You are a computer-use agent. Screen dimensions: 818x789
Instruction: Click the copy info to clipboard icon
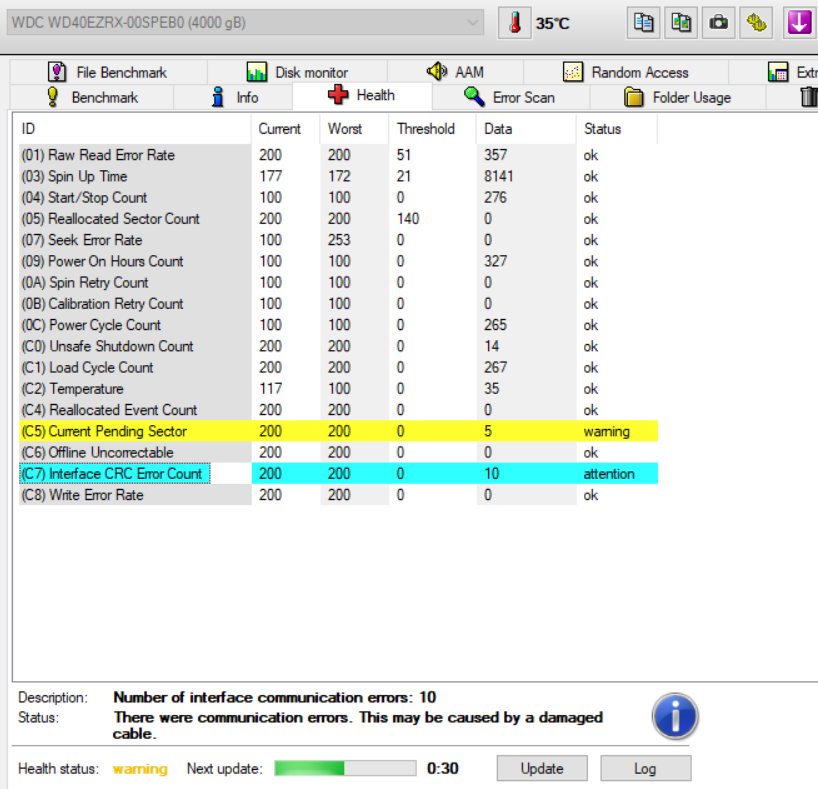pos(643,22)
